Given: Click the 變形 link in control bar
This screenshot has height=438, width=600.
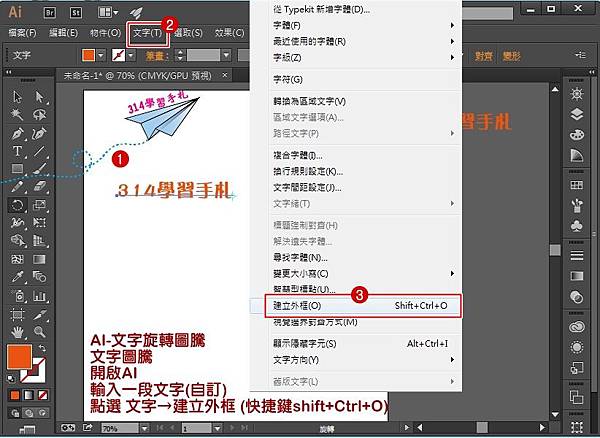Looking at the screenshot, I should tap(512, 56).
